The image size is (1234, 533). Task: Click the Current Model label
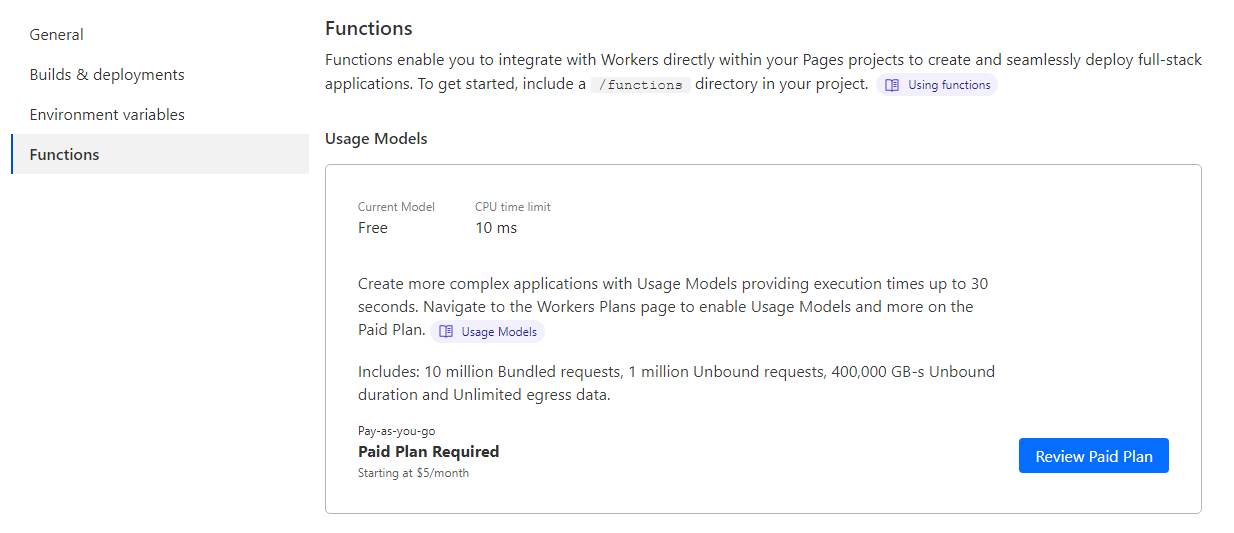[x=396, y=207]
